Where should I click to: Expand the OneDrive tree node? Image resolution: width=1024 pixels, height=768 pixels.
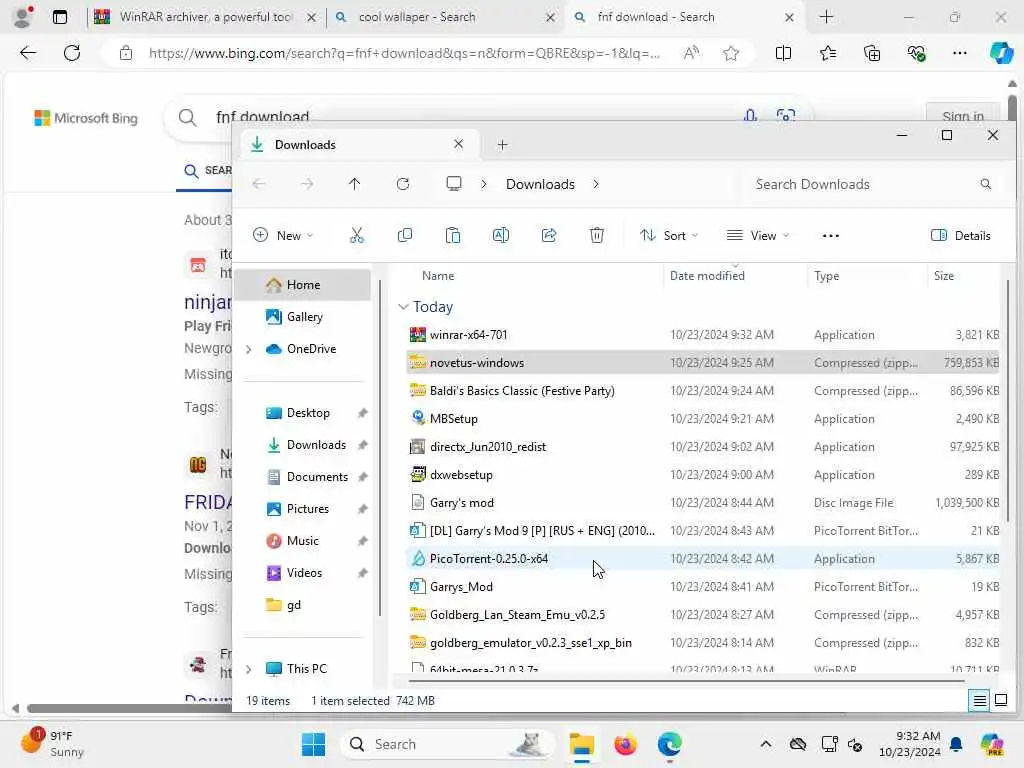coord(249,349)
